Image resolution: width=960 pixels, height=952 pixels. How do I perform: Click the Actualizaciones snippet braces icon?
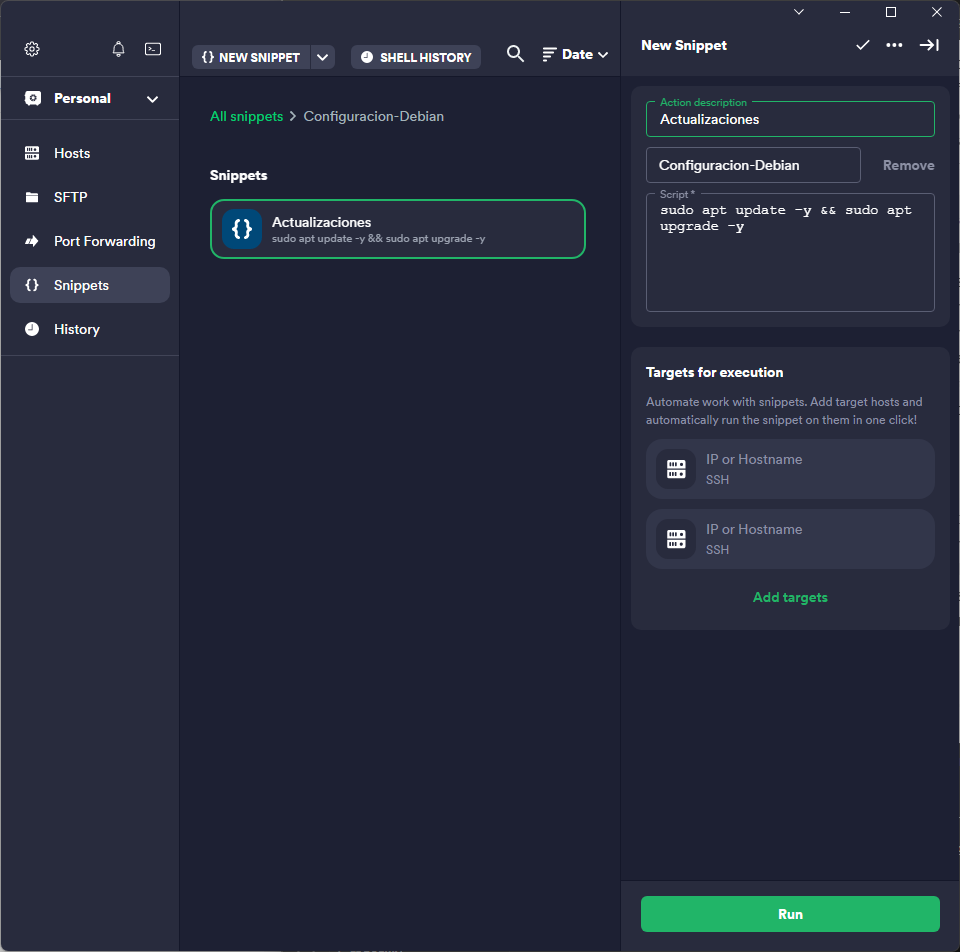pos(242,229)
